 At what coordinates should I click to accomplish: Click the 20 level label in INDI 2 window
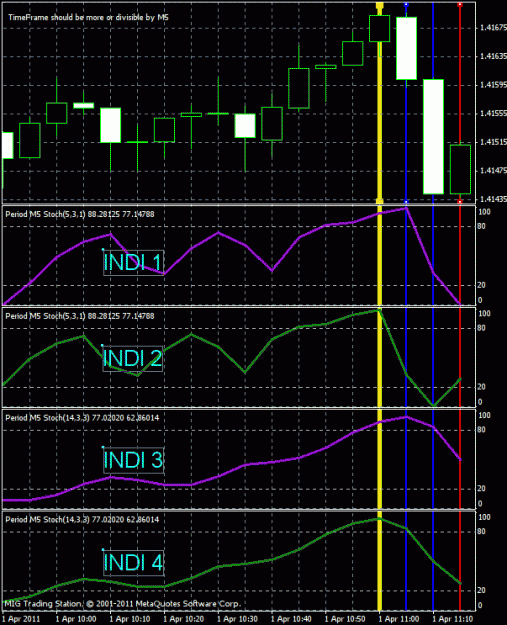(x=481, y=387)
